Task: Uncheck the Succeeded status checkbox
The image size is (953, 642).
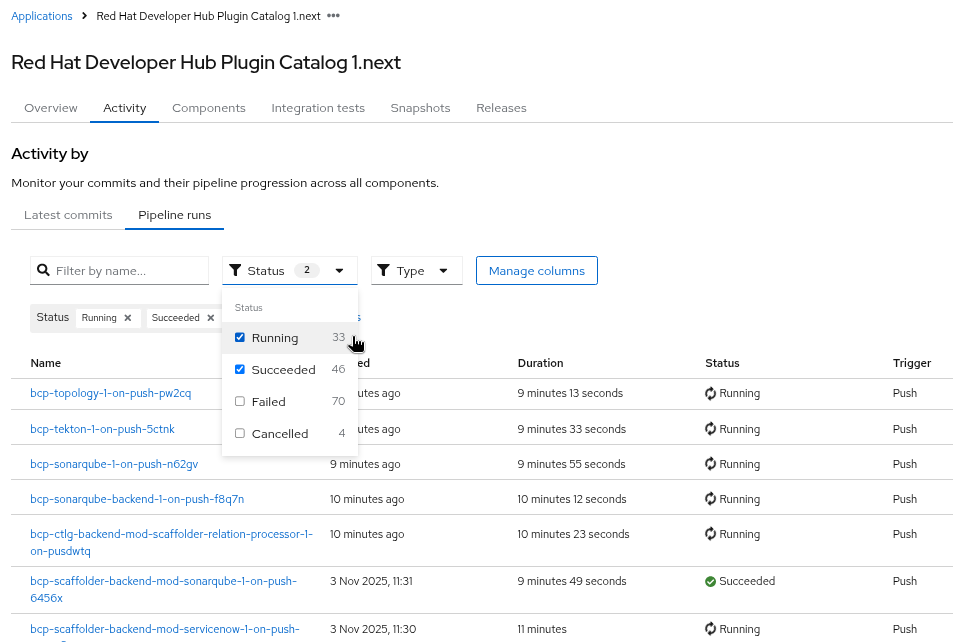Action: coord(240,370)
